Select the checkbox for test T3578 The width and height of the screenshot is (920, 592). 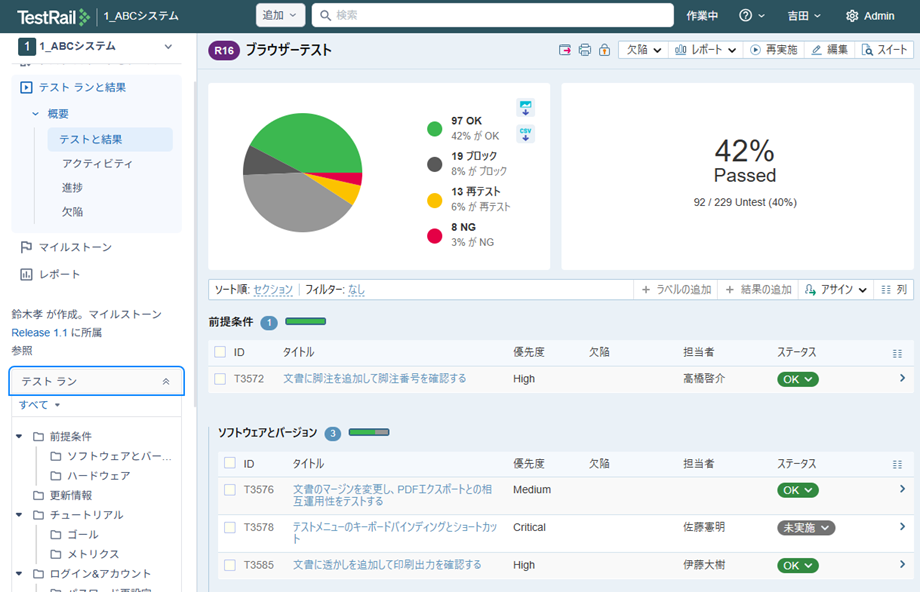[x=230, y=527]
